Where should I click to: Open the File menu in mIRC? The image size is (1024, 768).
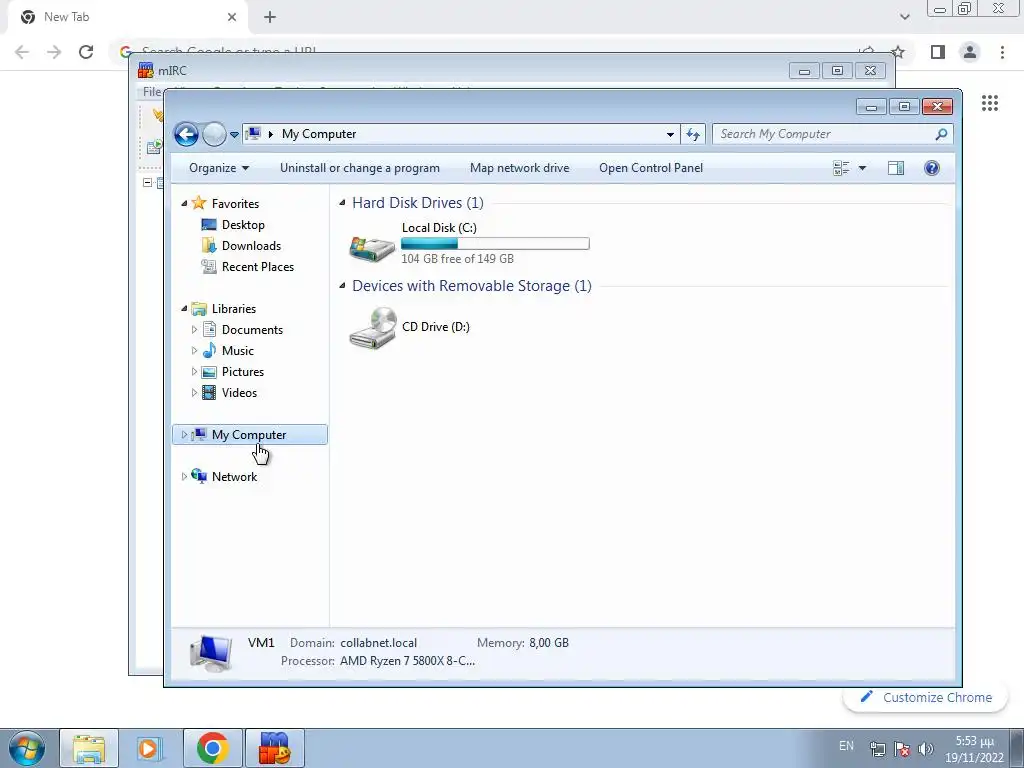(x=152, y=92)
